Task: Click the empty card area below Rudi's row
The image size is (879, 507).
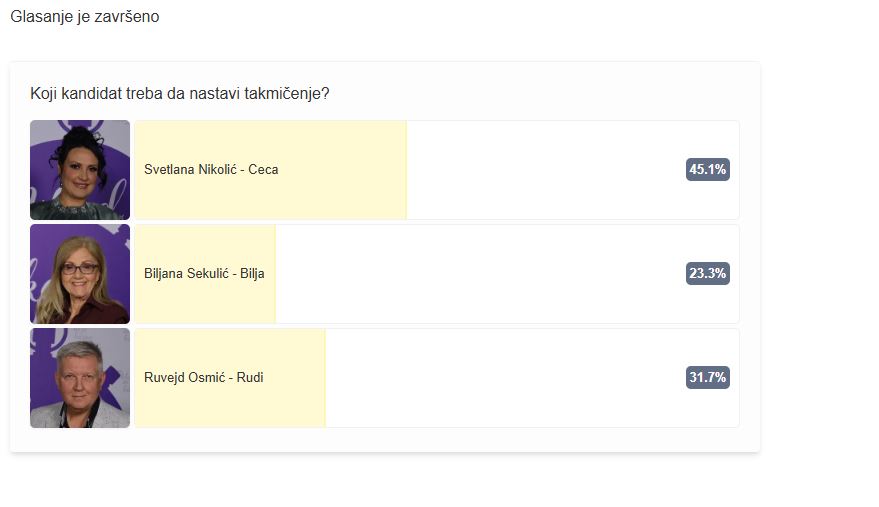Action: 385,440
